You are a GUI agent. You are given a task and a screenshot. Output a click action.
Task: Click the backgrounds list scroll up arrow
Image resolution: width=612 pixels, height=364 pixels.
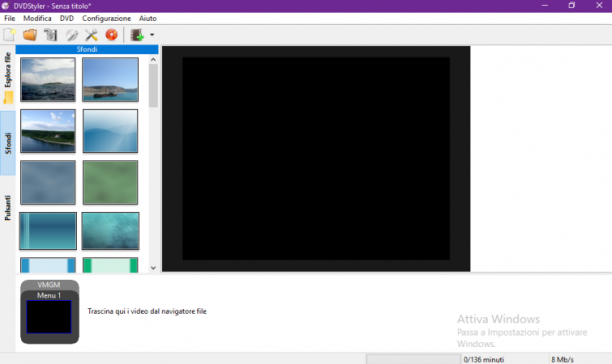tap(153, 60)
